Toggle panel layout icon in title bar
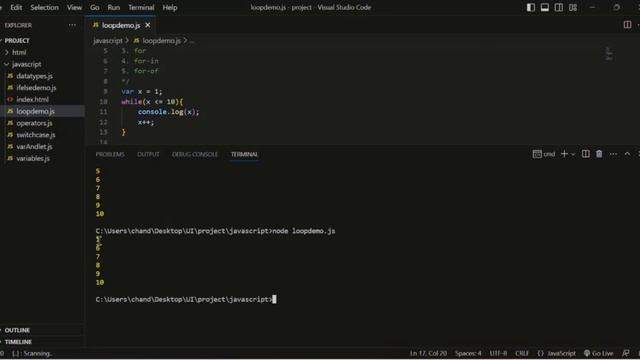This screenshot has width=640, height=360. [x=545, y=7]
